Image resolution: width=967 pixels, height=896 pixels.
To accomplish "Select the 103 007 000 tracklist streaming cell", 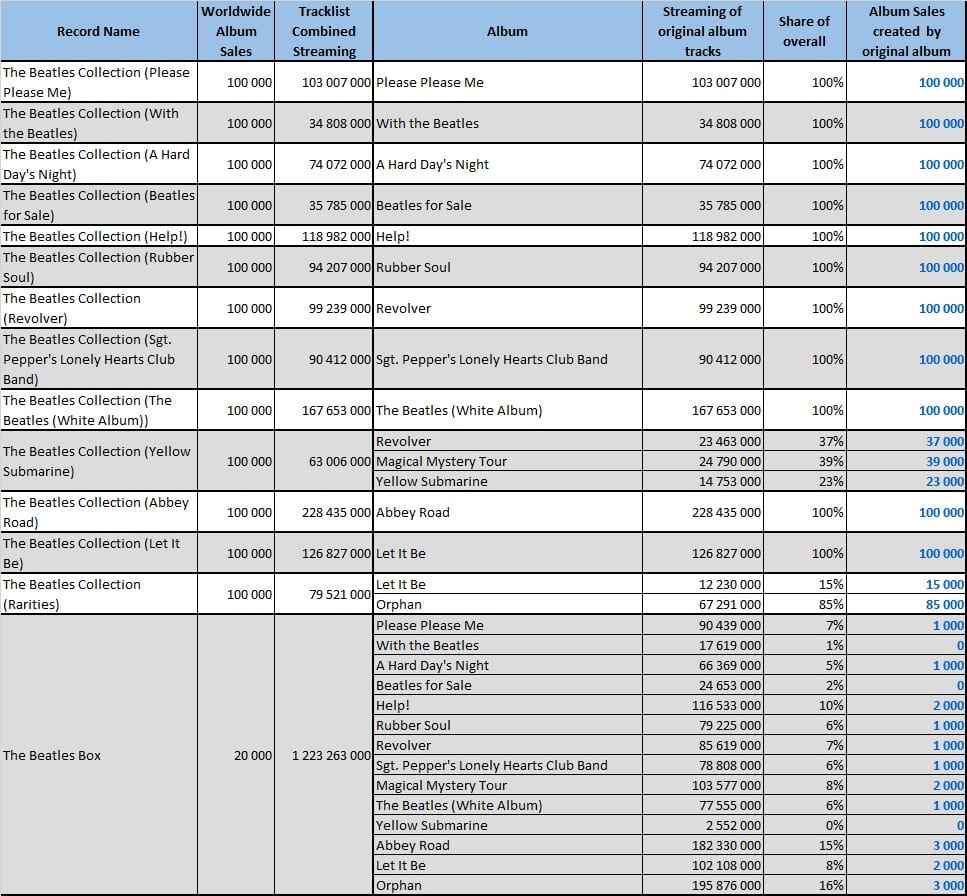I will point(324,82).
